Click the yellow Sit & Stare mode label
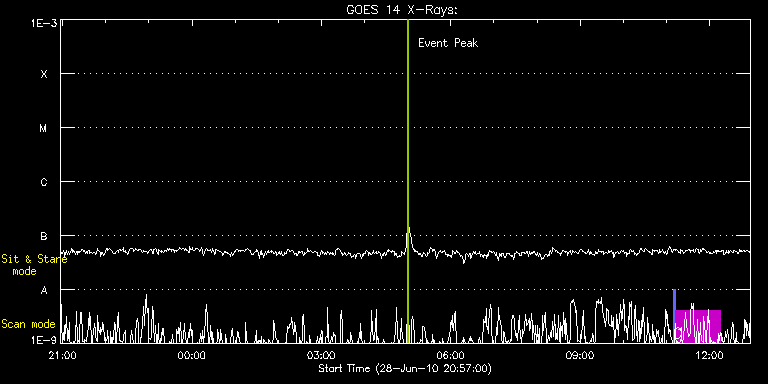 (34, 265)
